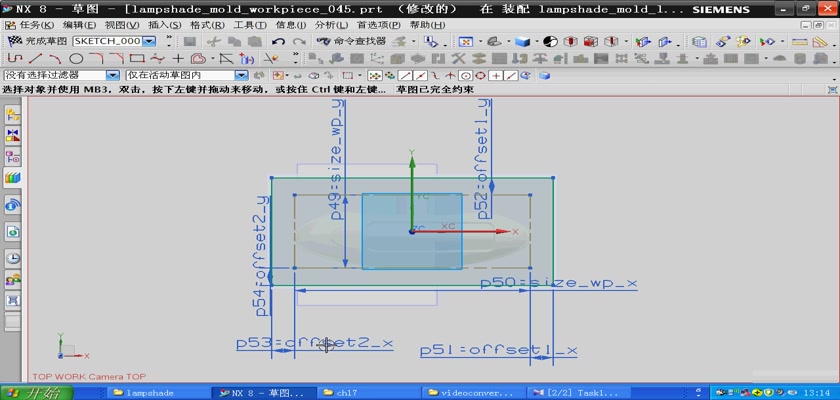840x400 pixels.
Task: Open the SKETCH_000 name dropdown
Action: tap(149, 41)
